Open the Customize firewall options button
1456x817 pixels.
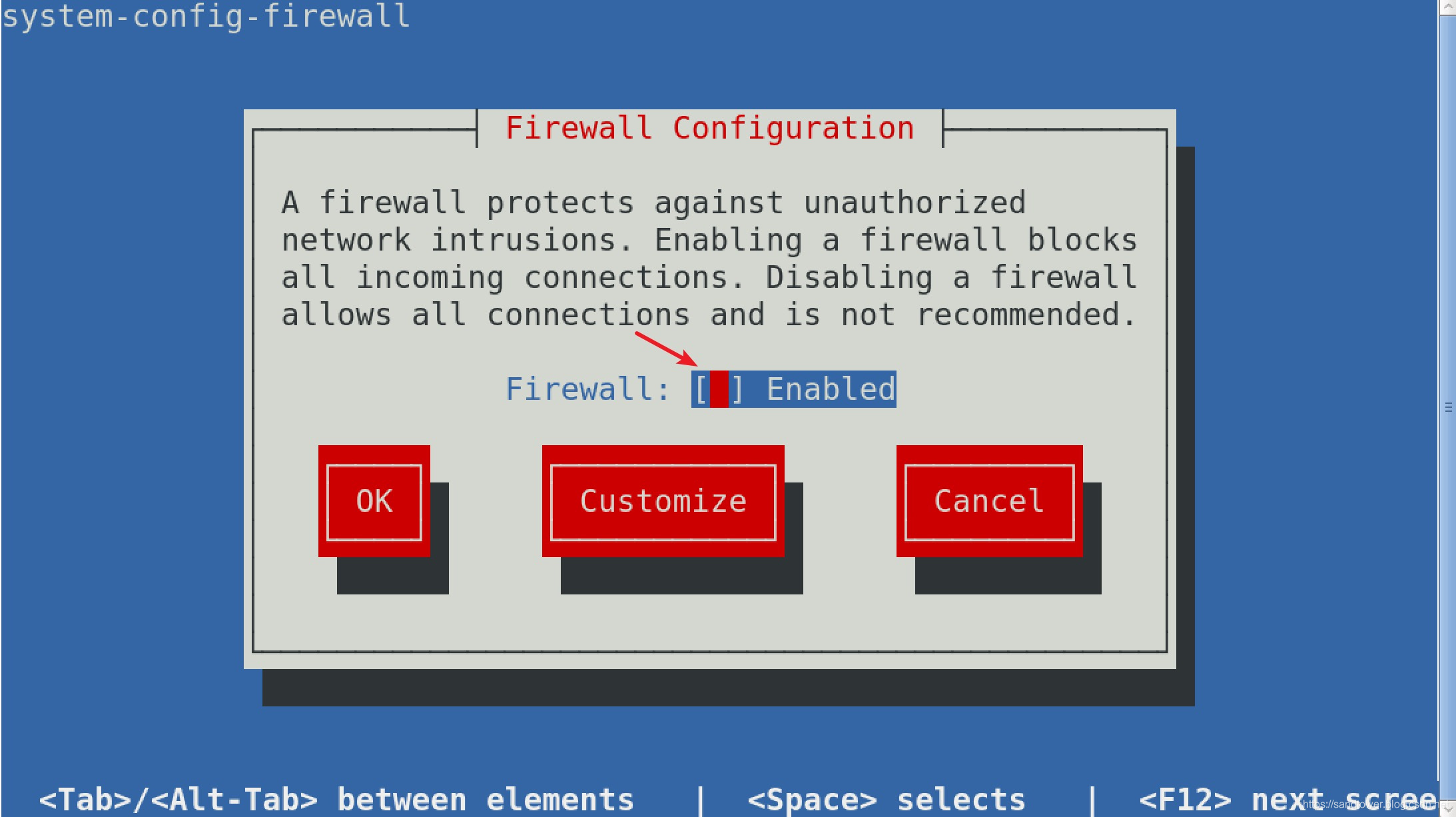(x=663, y=501)
